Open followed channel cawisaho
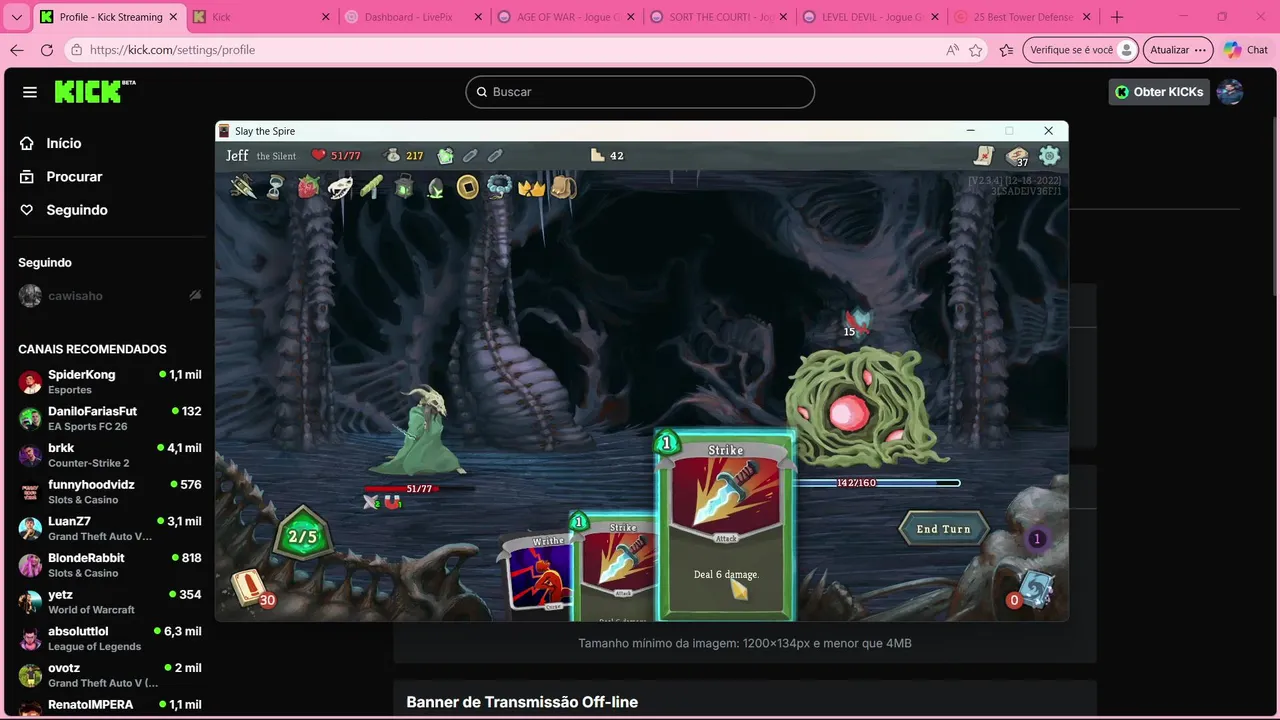The height and width of the screenshot is (720, 1280). [x=109, y=296]
